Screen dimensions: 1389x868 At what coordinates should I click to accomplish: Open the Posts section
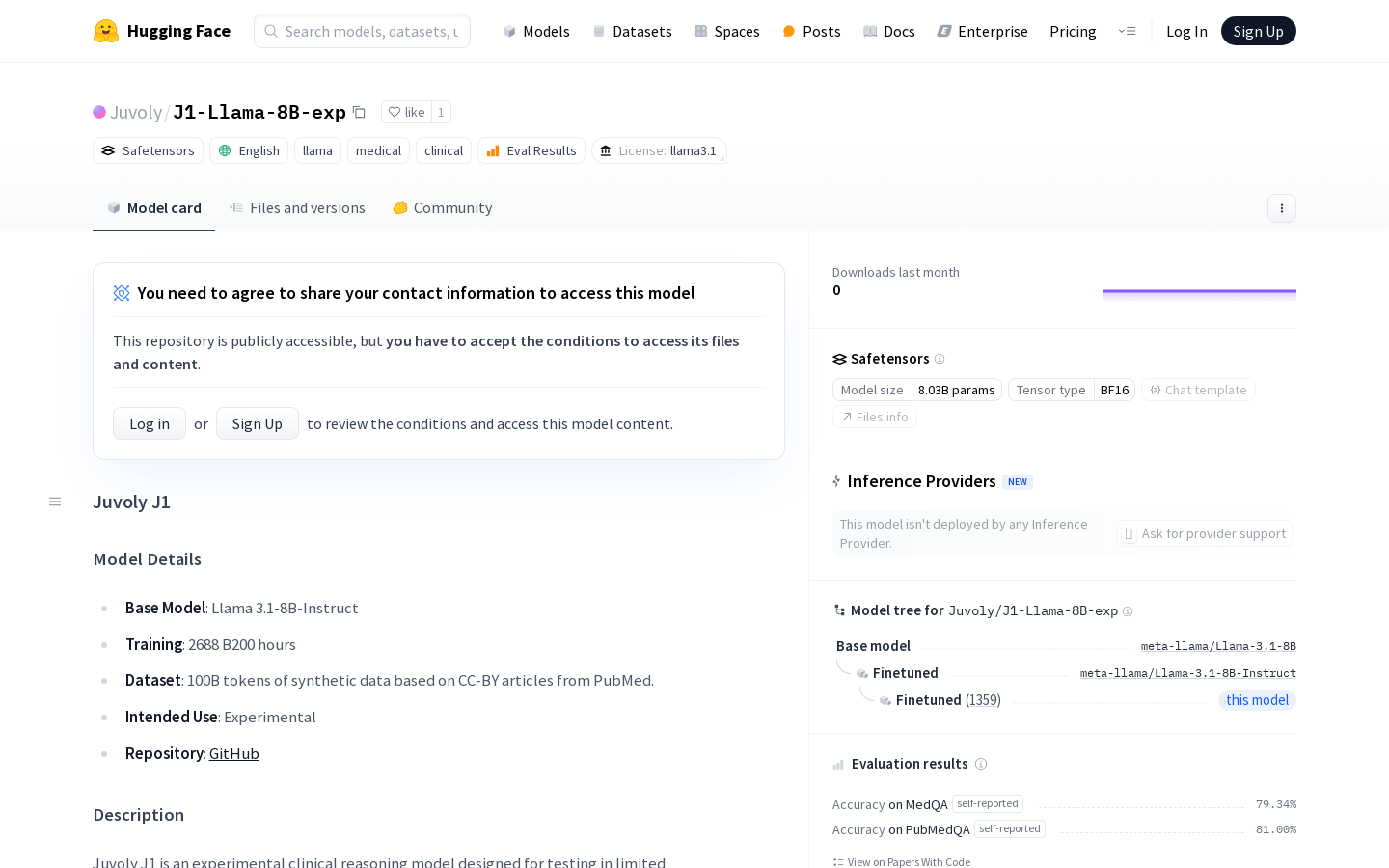point(811,31)
